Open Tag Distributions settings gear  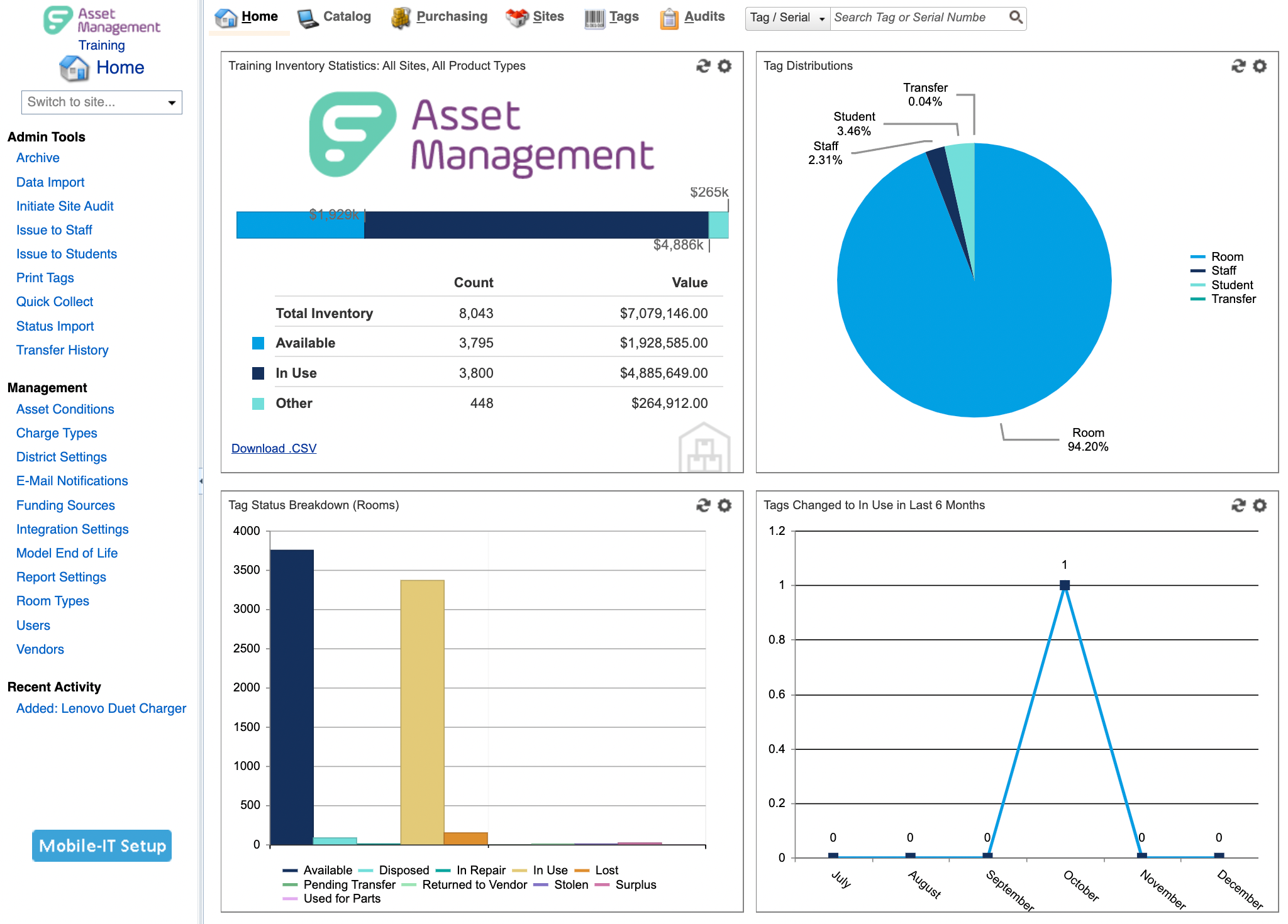point(1260,66)
